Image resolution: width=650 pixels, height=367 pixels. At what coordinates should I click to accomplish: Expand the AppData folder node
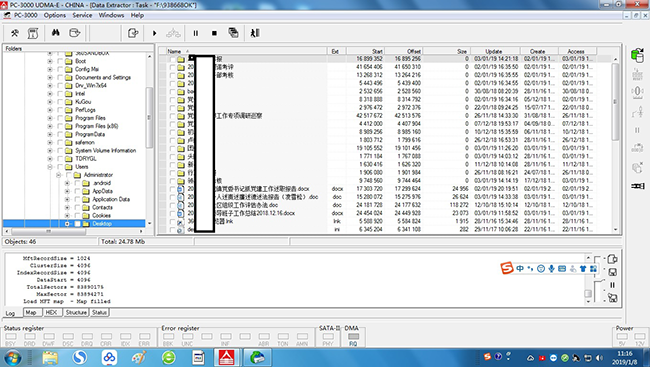tap(67, 191)
